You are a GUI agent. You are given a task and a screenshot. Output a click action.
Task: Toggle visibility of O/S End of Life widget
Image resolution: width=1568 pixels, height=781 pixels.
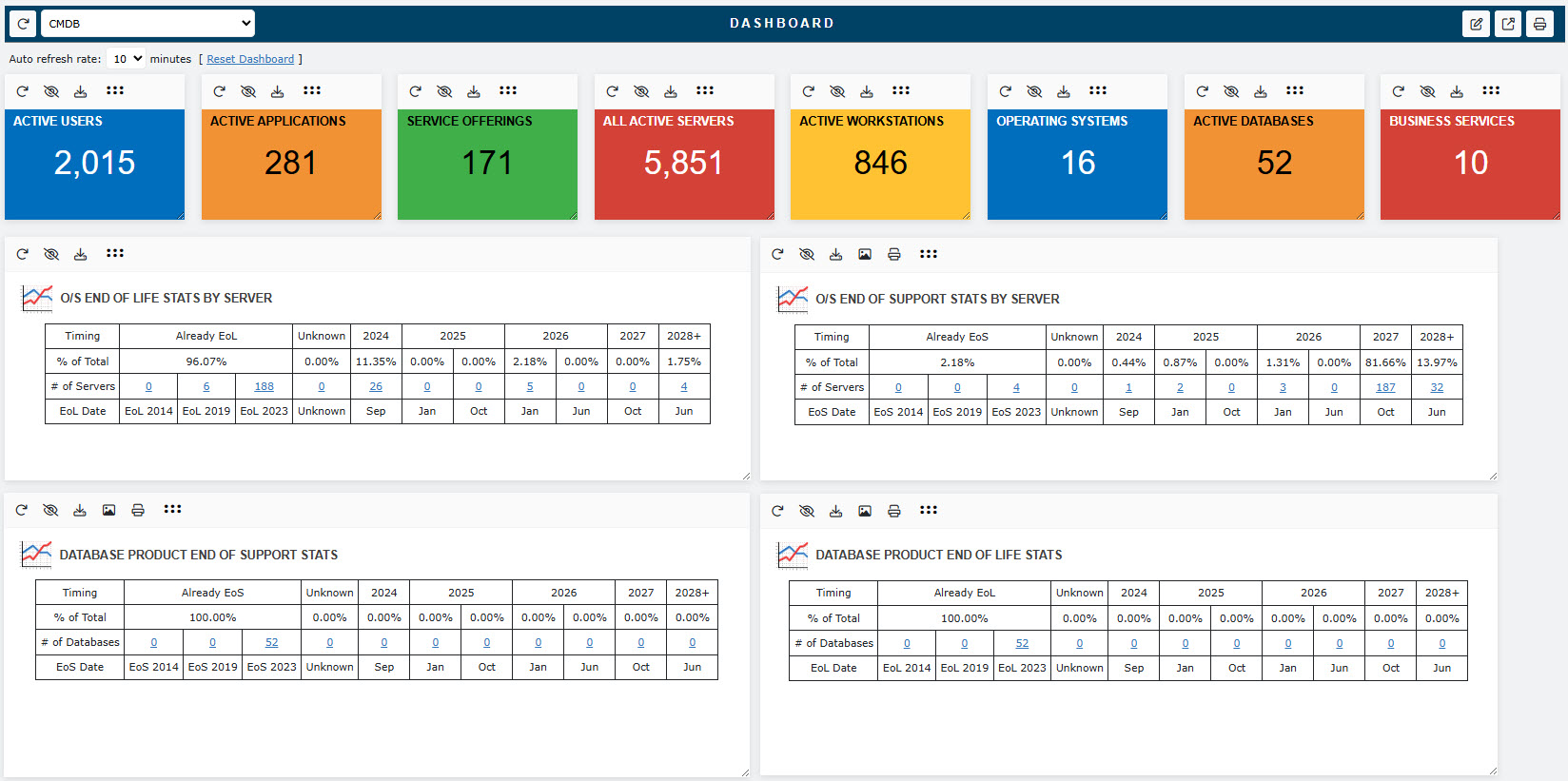click(51, 254)
